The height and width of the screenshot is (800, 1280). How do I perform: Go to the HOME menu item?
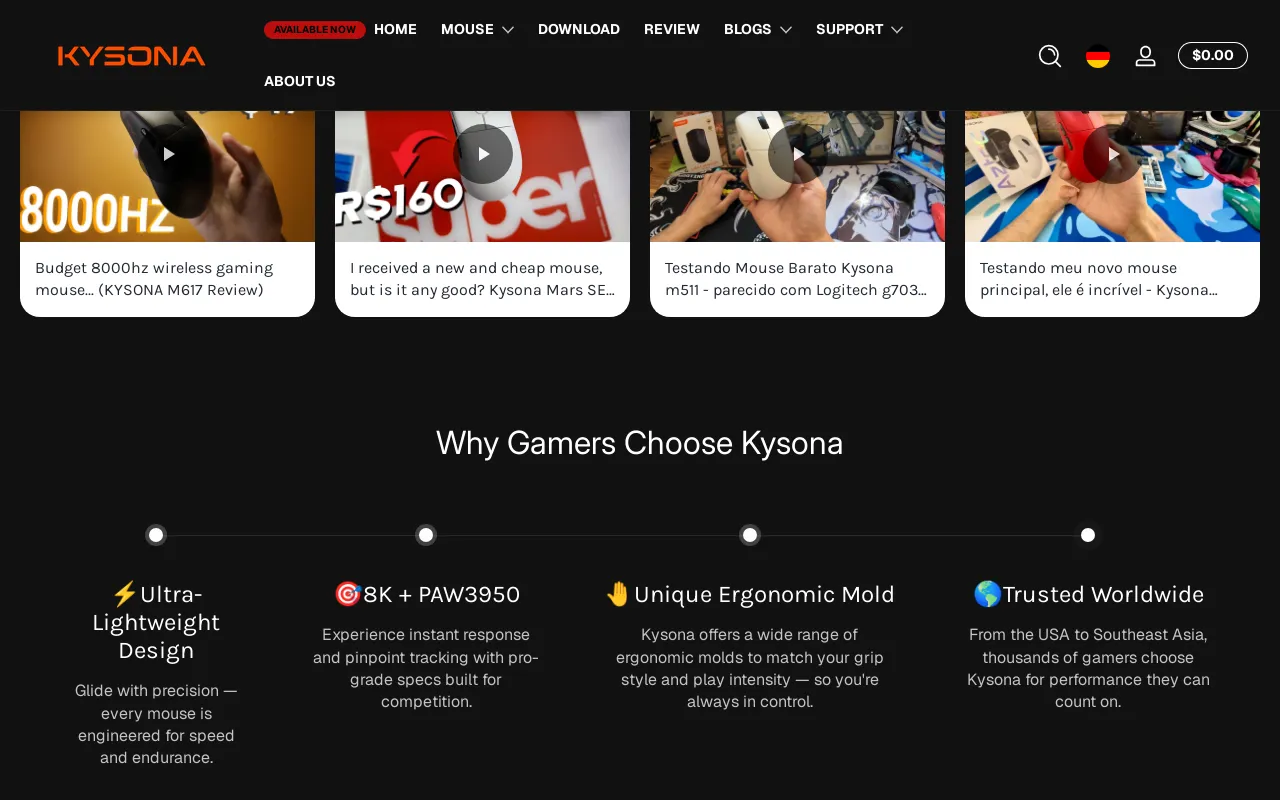point(395,29)
